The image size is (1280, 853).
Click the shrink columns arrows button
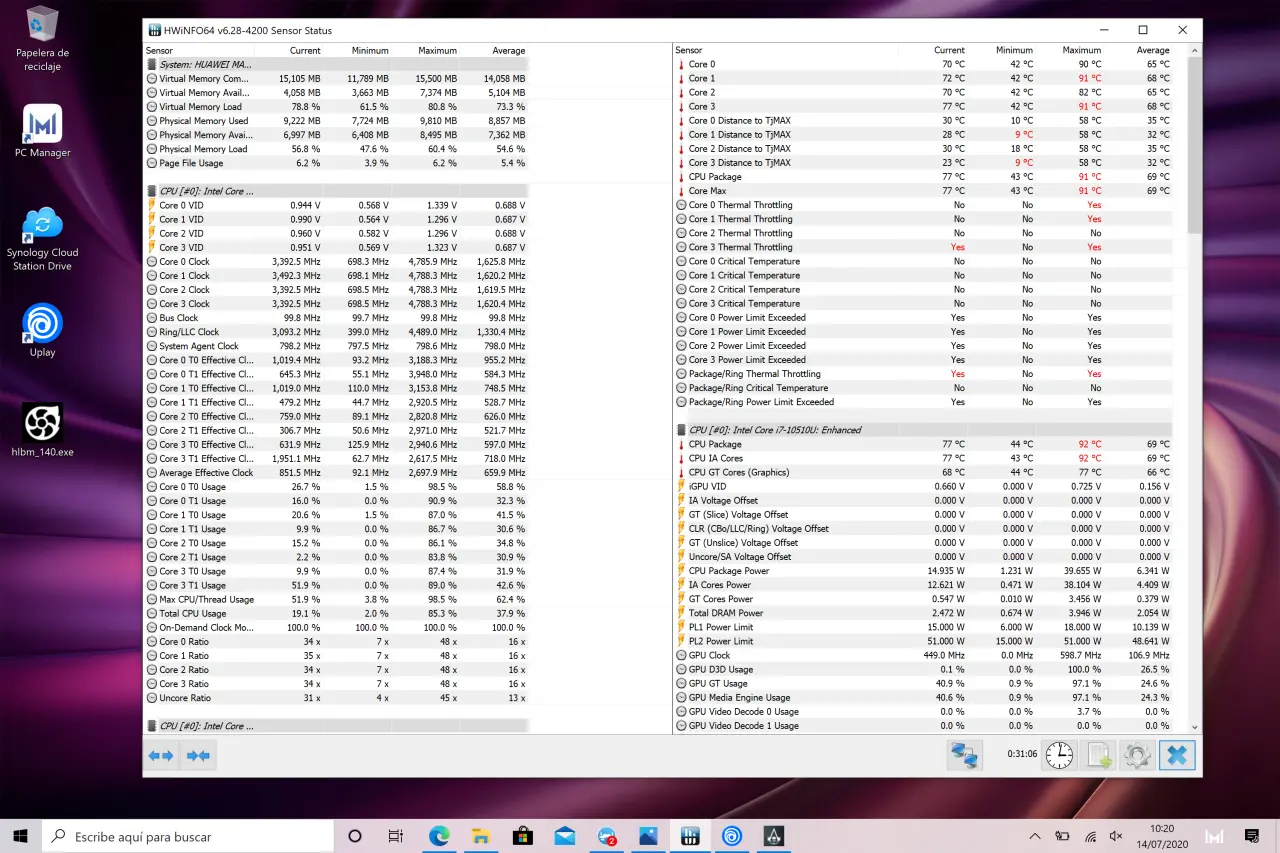(198, 756)
